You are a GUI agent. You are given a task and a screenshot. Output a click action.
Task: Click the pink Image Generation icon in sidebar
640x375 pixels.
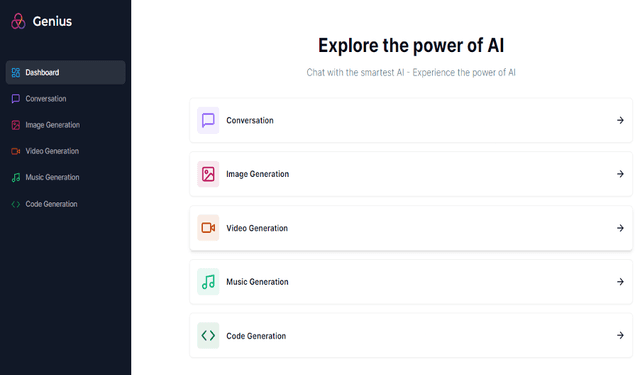[16, 125]
